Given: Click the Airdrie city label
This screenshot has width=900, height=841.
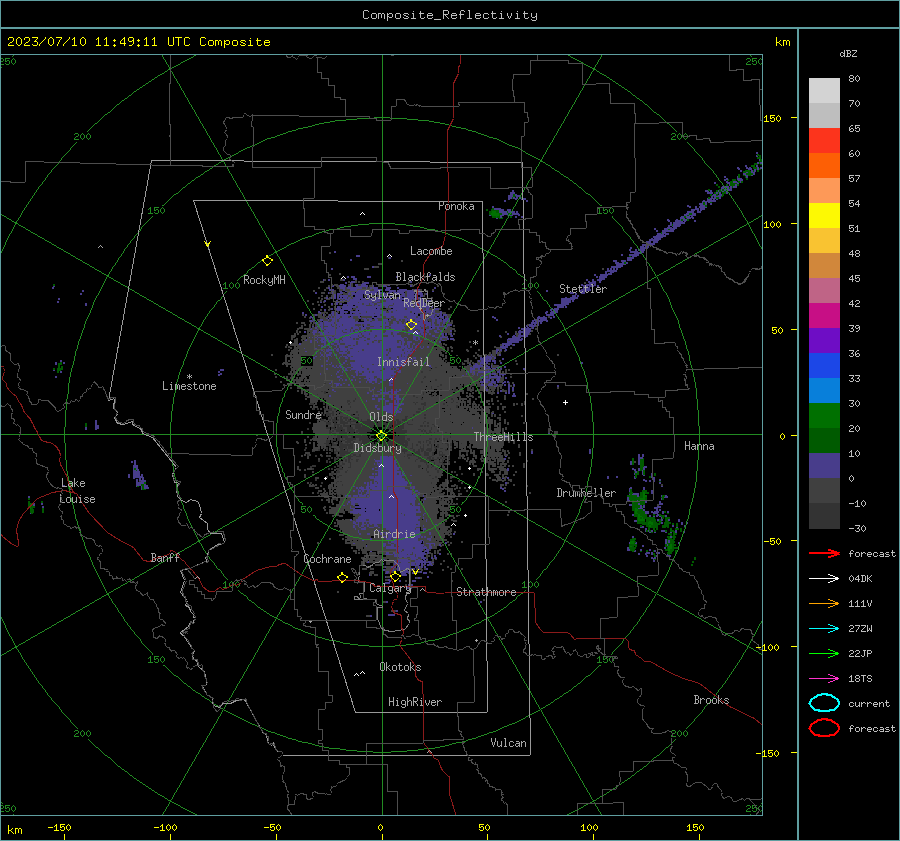Looking at the screenshot, I should tap(394, 534).
